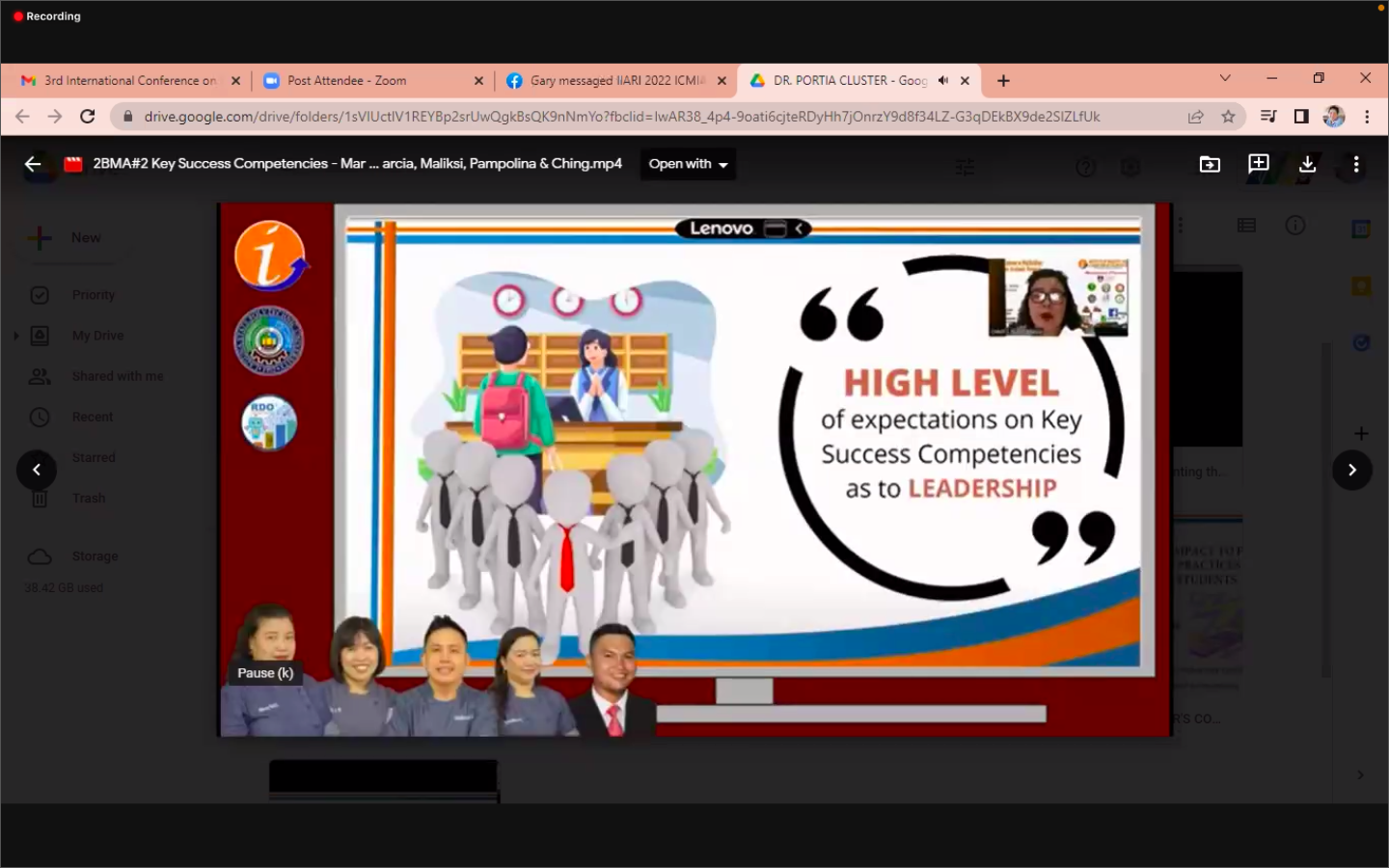Click the back arrow to close preview
1389x868 pixels.
pyautogui.click(x=33, y=164)
